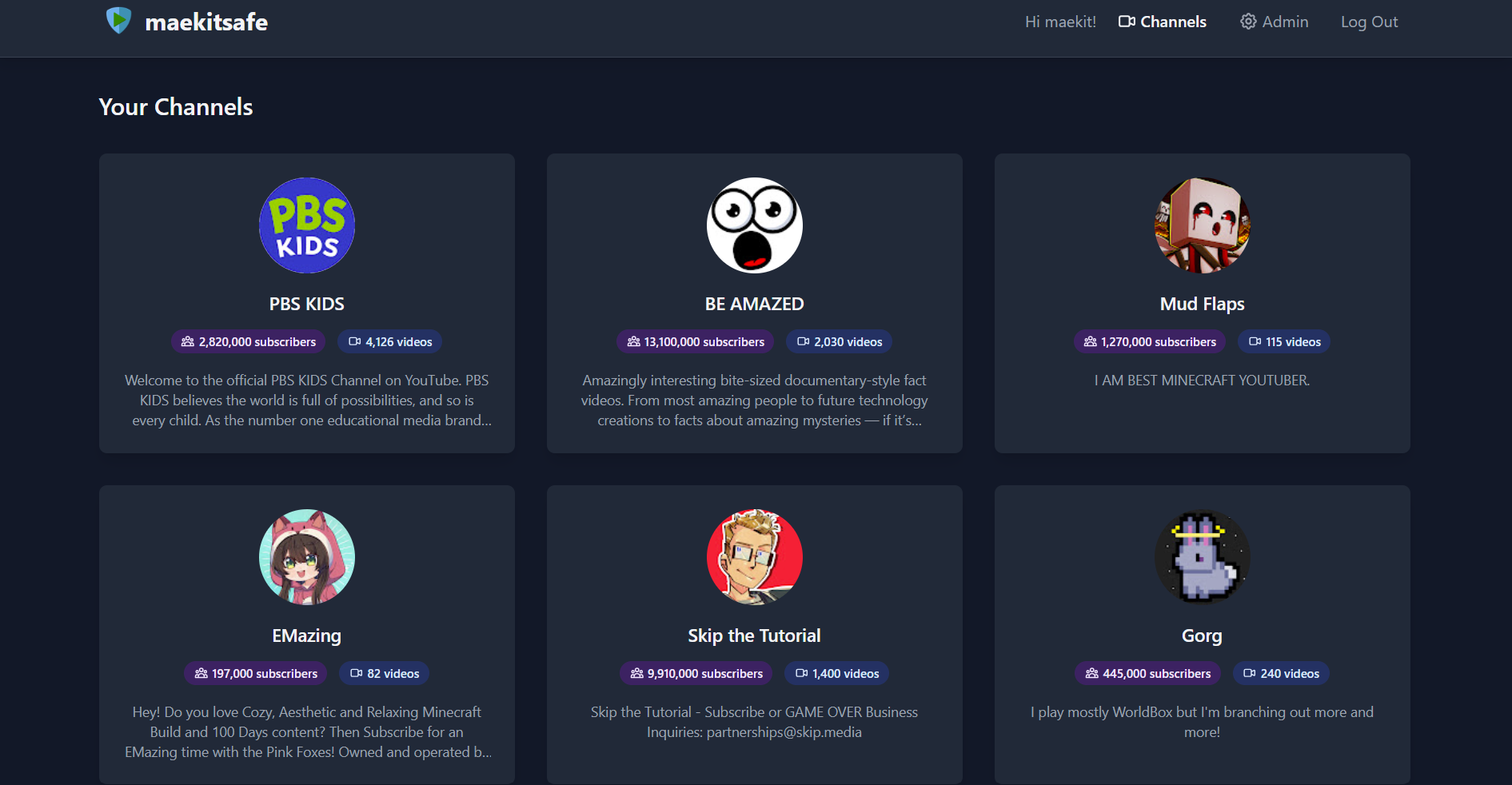This screenshot has height=785, width=1512.
Task: Click the Mud Flaps channel title
Action: click(x=1203, y=304)
